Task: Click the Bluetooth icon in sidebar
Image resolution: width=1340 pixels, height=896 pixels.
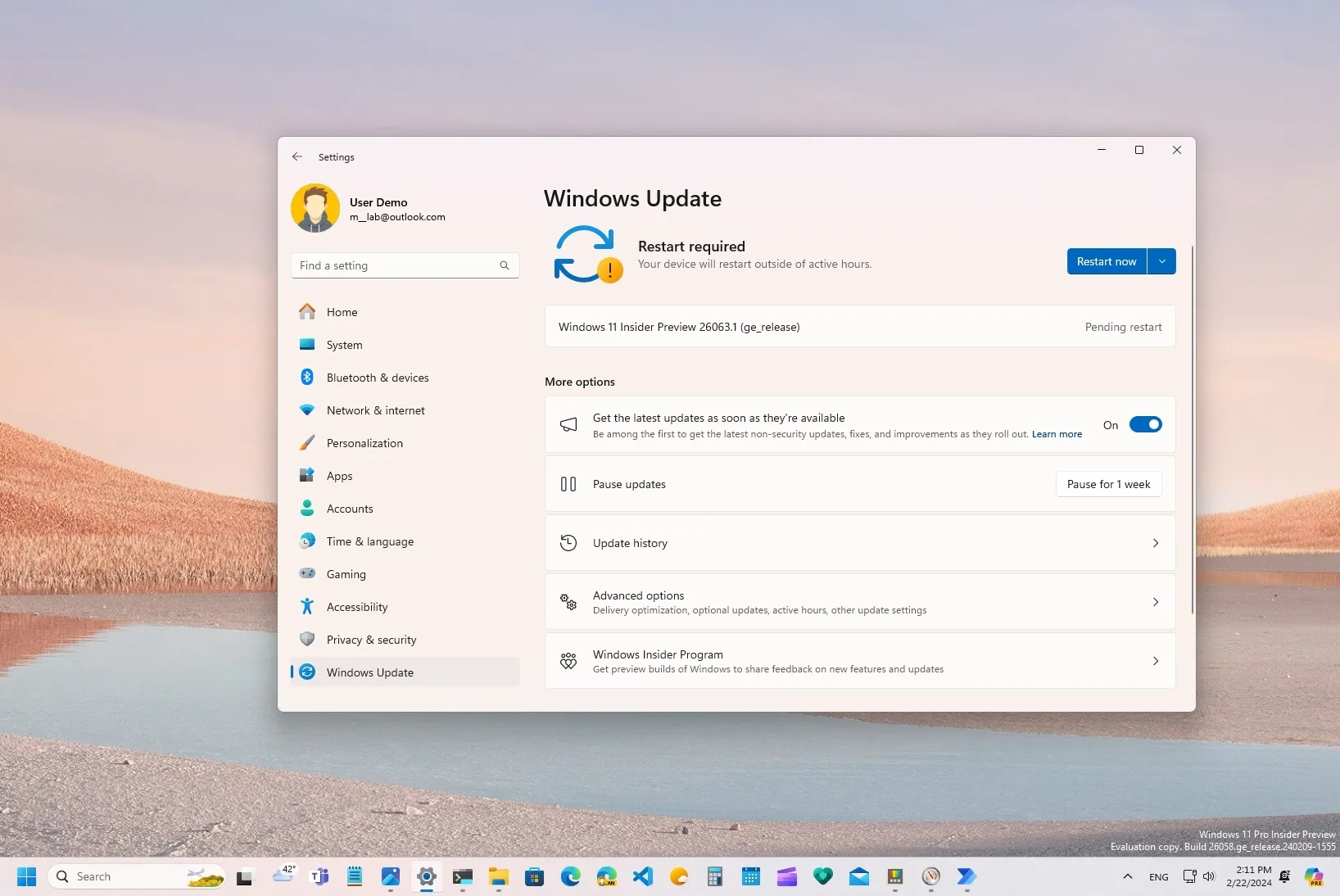Action: [307, 377]
